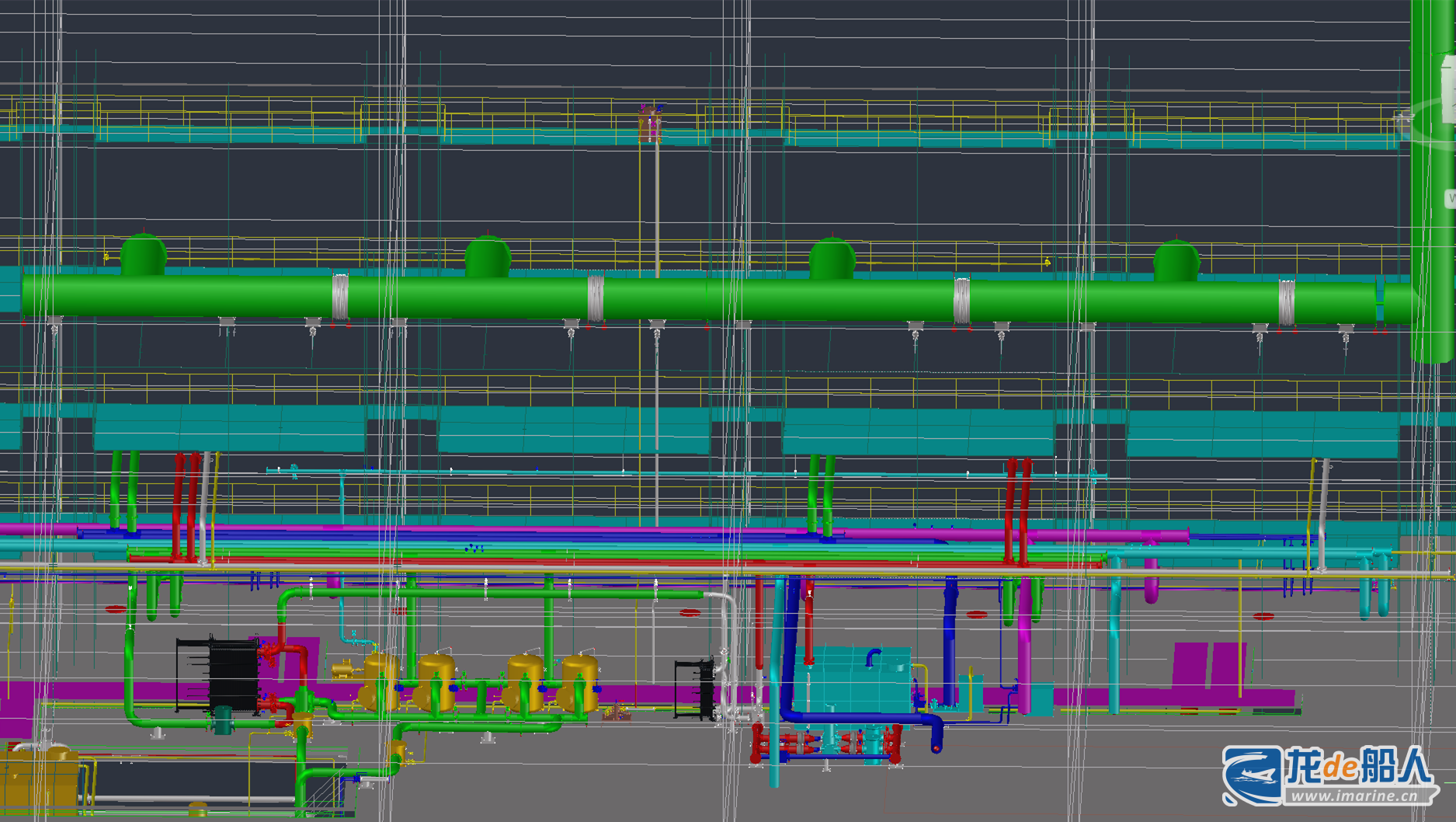The width and height of the screenshot is (1456, 822).
Task: Select the cyan rectangular tank
Action: pyautogui.click(x=858, y=678)
